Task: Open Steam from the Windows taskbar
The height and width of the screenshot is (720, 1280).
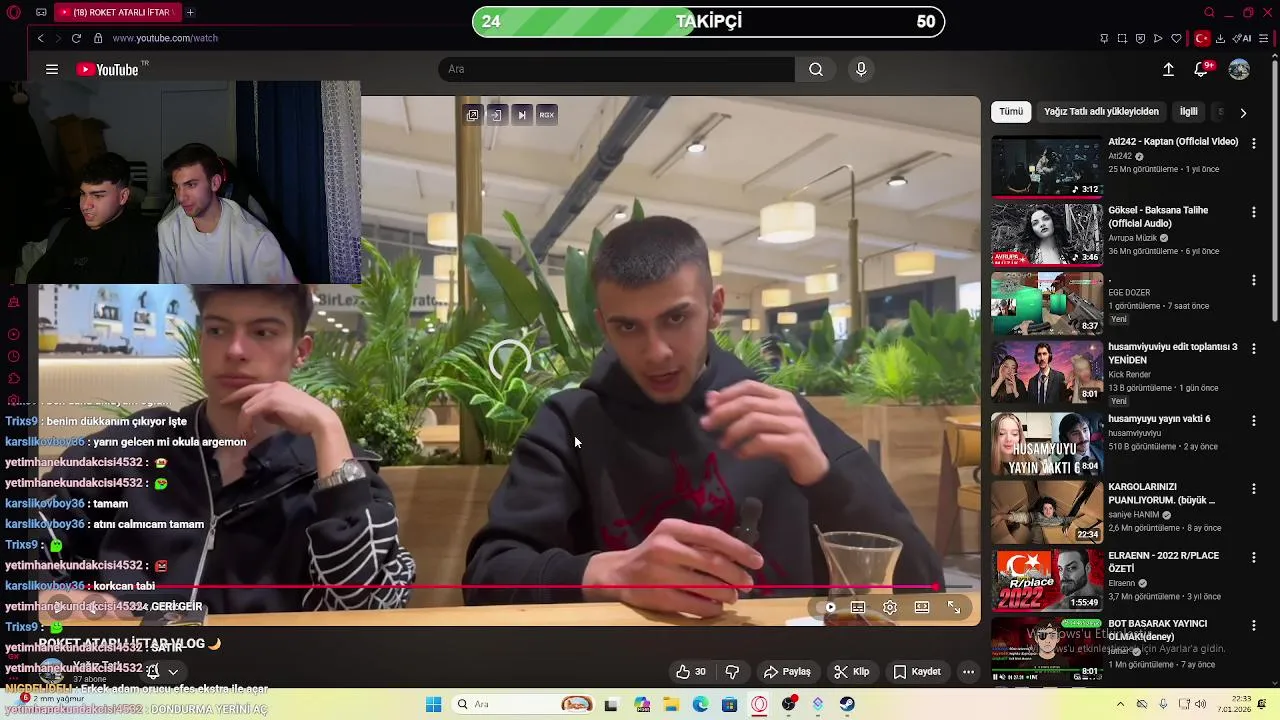Action: 847,704
